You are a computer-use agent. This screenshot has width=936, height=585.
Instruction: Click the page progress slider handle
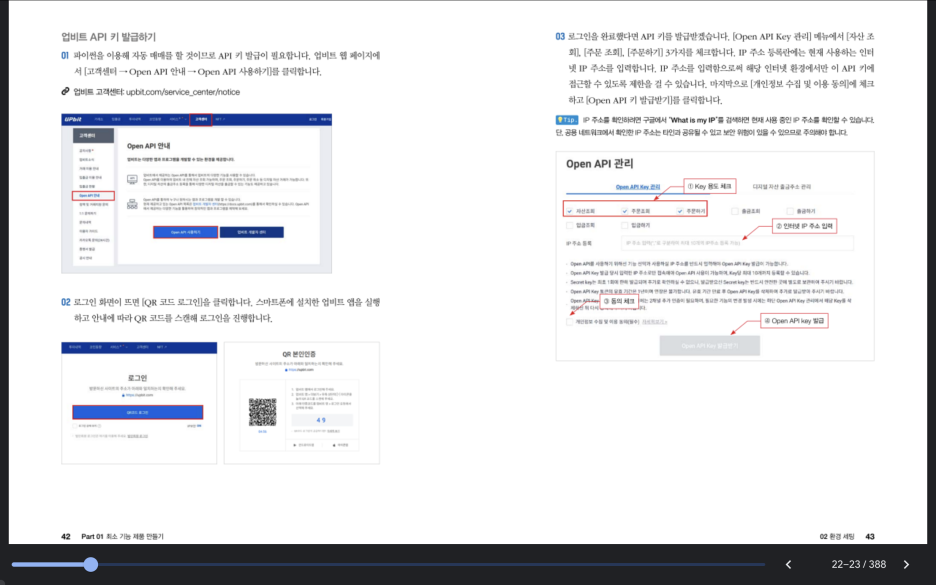[91, 564]
